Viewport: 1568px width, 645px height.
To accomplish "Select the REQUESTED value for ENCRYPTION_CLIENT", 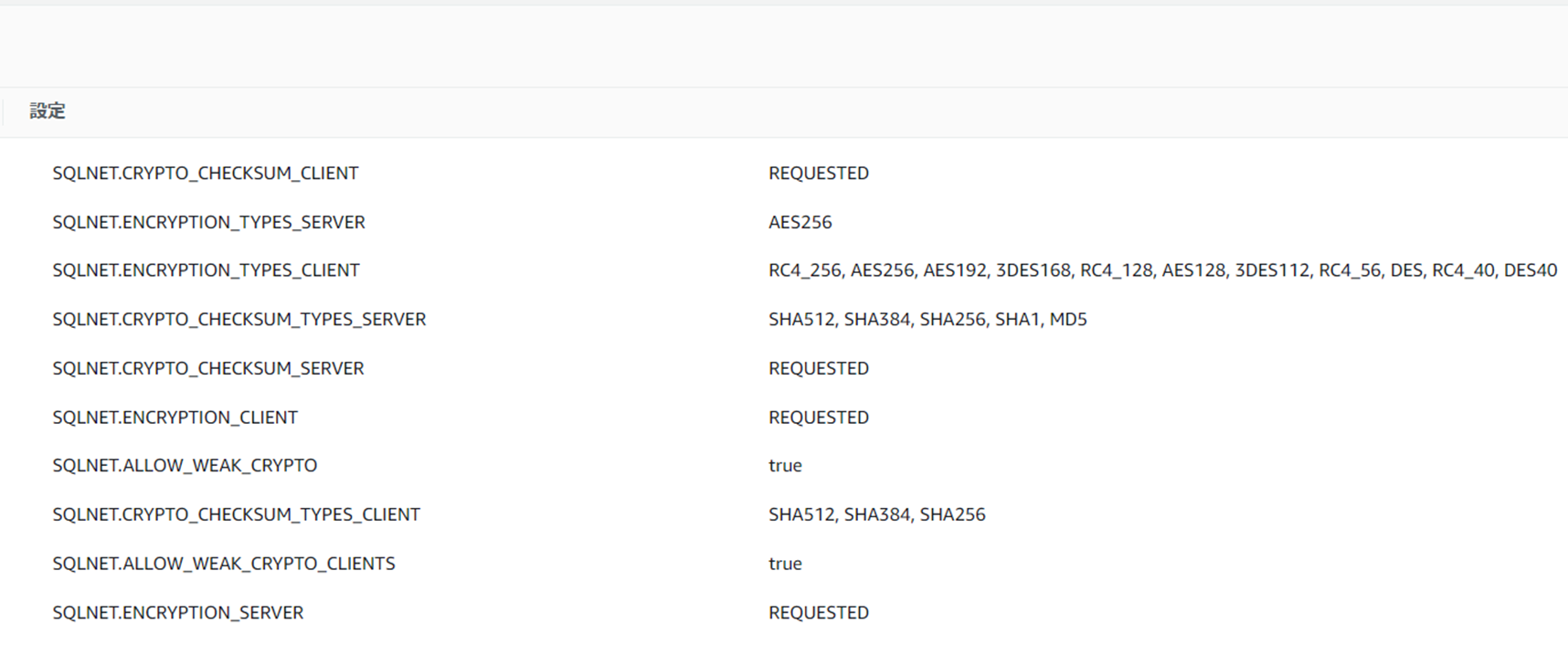I will coord(818,418).
